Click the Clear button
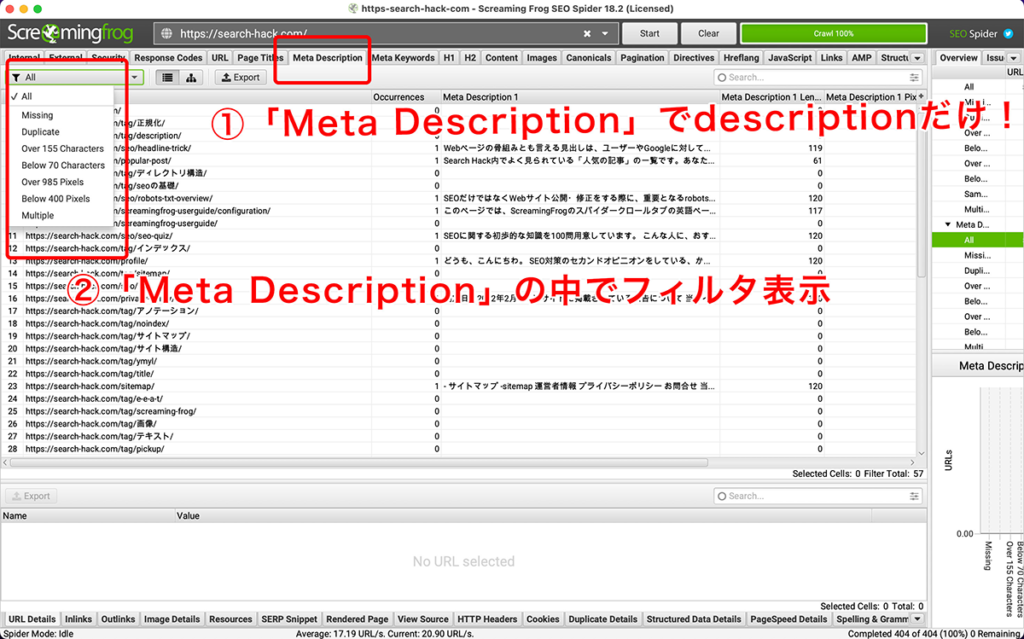This screenshot has height=639, width=1024. [708, 33]
